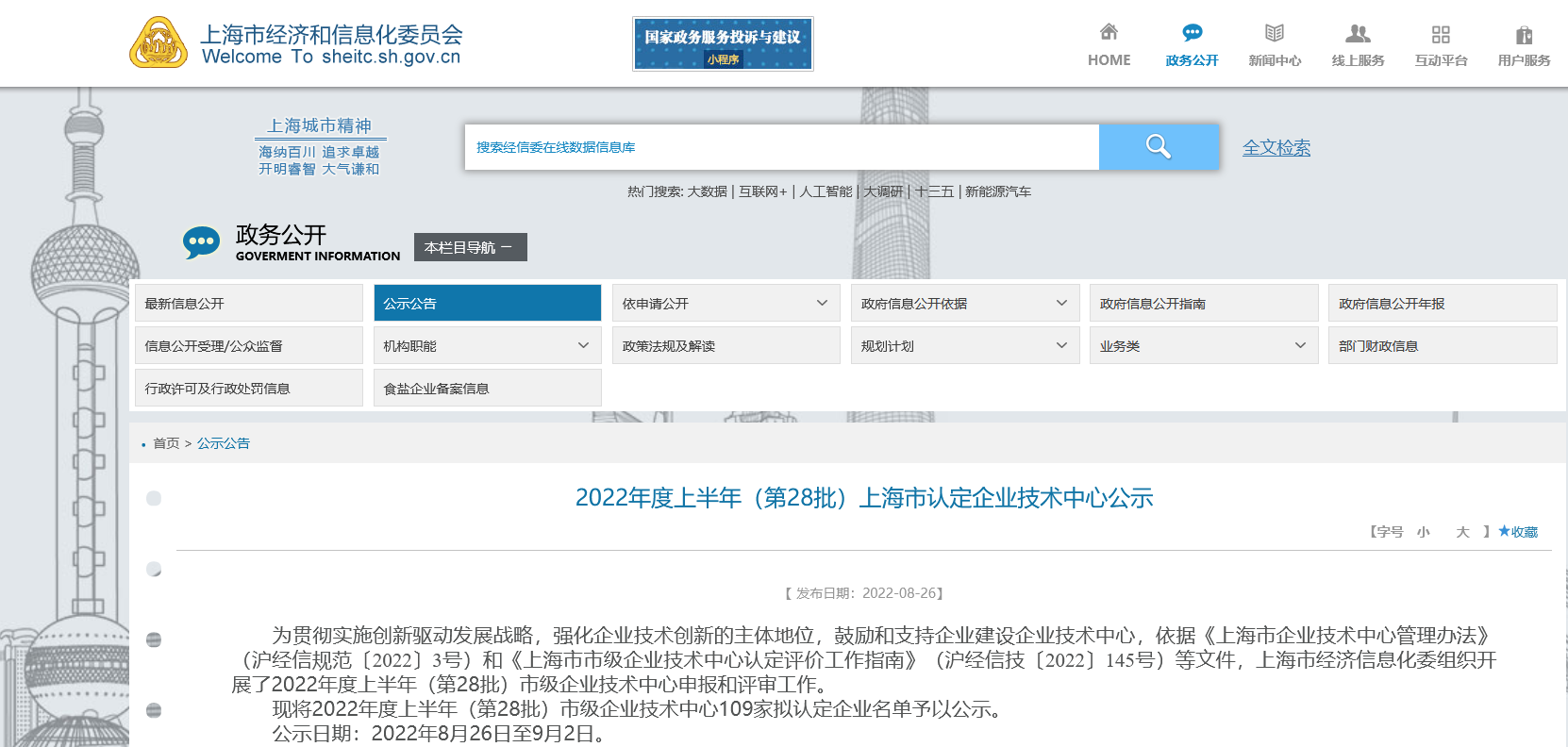Click the 国家政务服务投诉与建议 banner

click(723, 43)
